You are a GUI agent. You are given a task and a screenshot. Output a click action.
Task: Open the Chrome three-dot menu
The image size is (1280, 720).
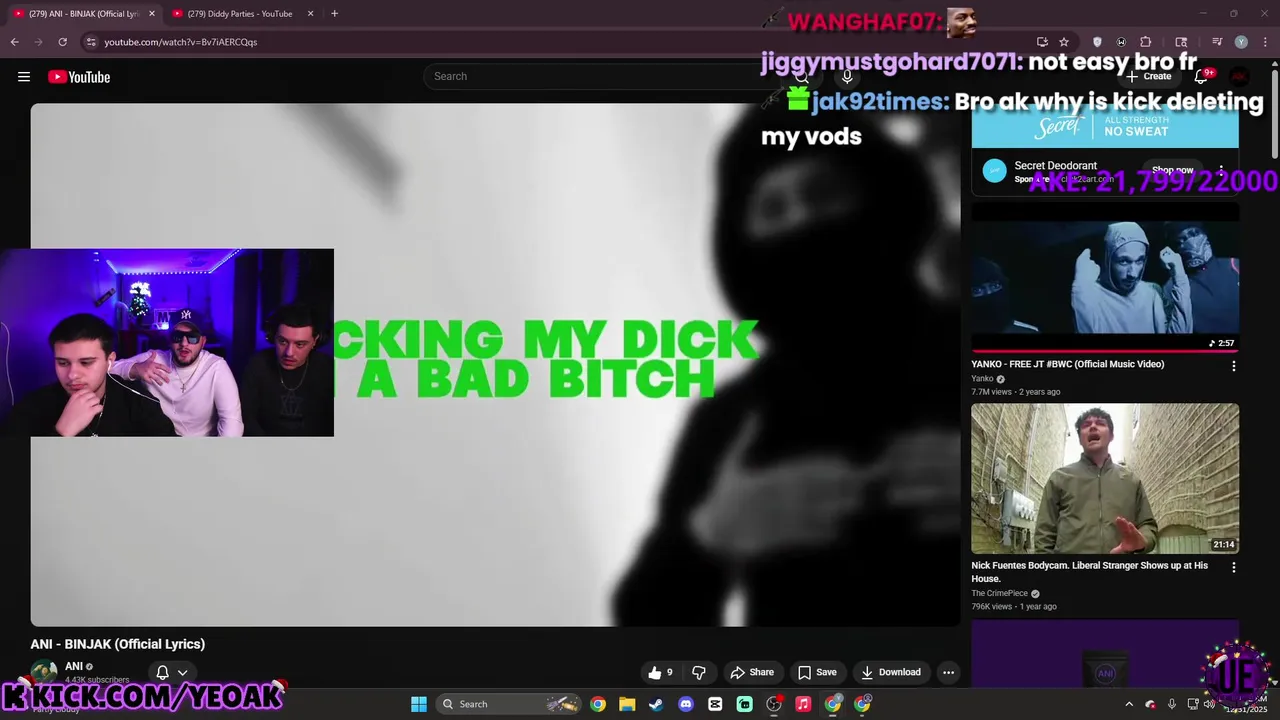click(1264, 42)
